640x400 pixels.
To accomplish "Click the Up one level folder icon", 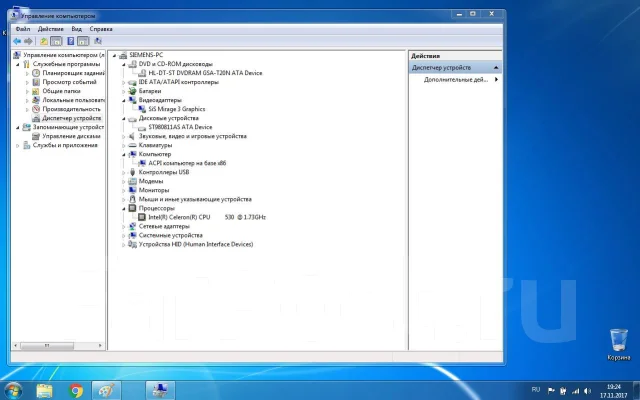I will tap(44, 41).
